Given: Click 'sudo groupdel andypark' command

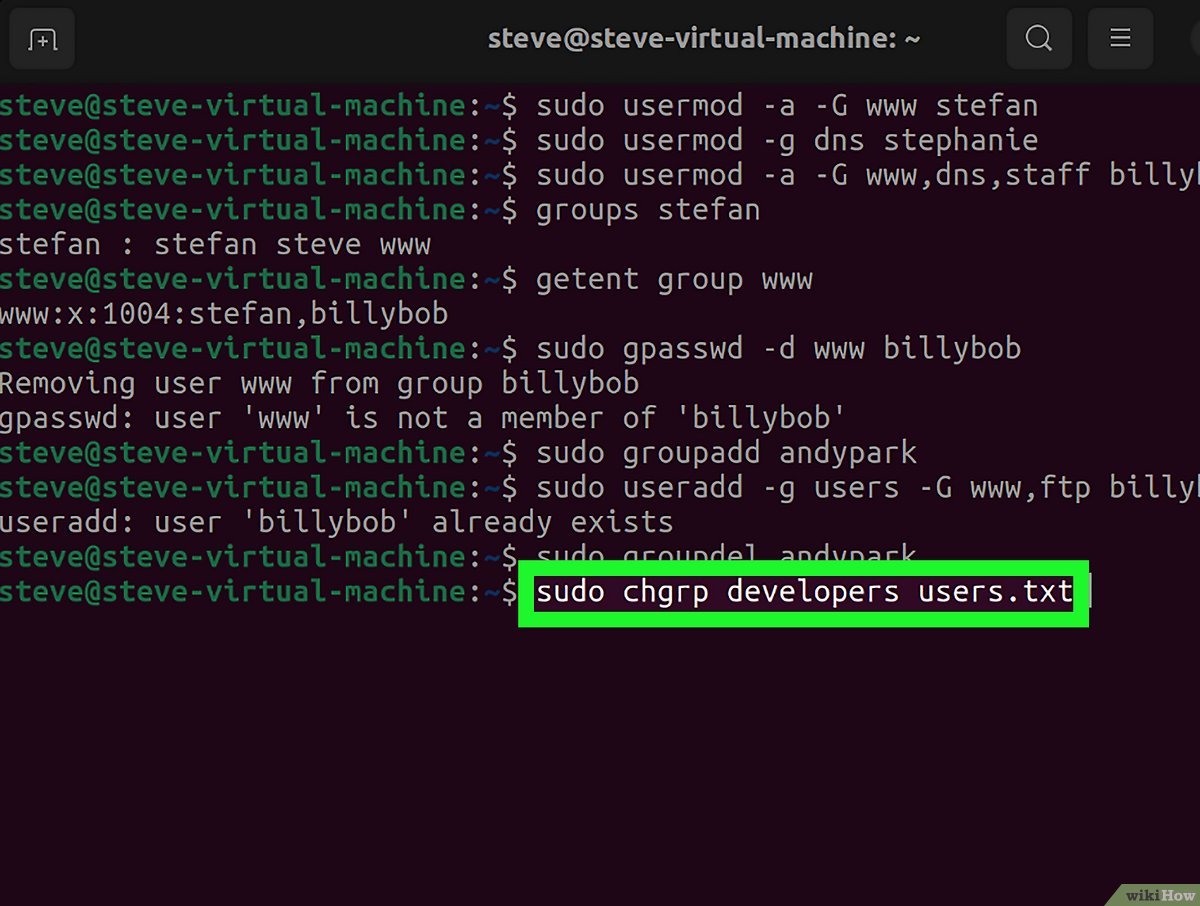Looking at the screenshot, I should (726, 555).
